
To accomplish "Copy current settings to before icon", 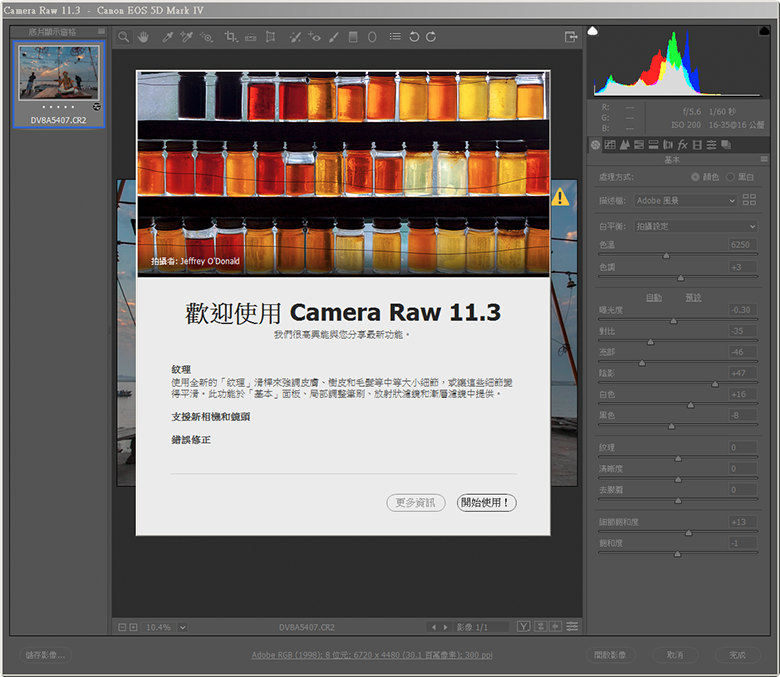I will (x=556, y=627).
